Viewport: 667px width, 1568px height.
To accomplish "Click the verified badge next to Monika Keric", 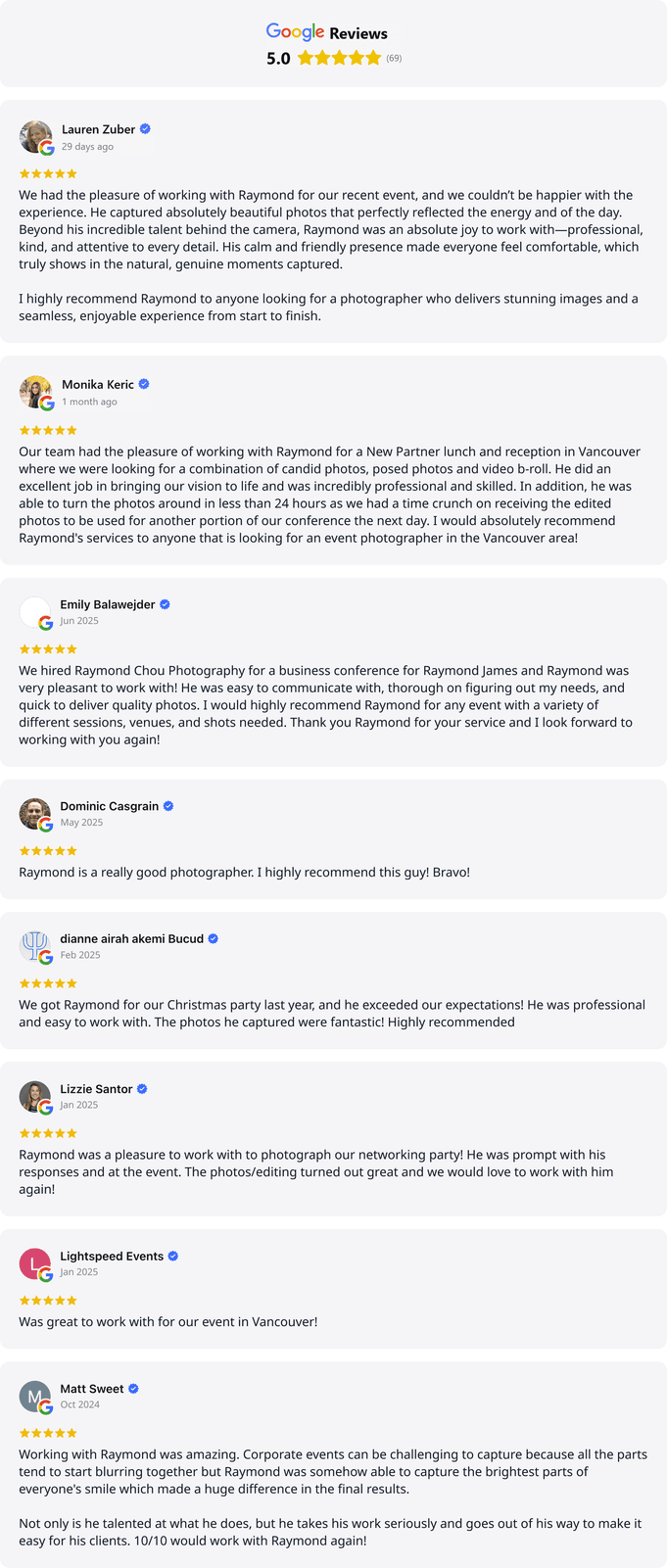I will tap(144, 385).
